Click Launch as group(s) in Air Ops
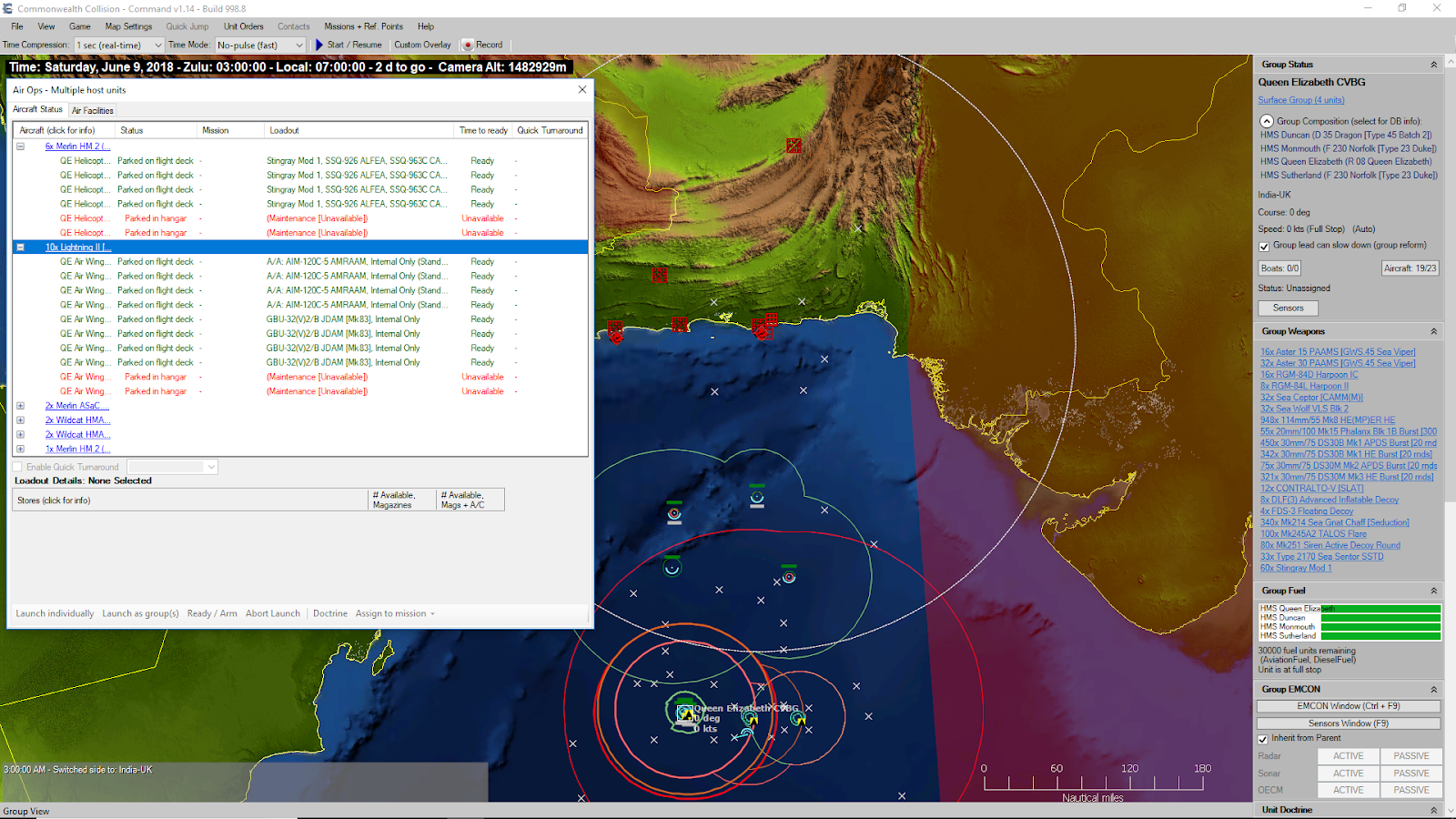 tap(140, 613)
